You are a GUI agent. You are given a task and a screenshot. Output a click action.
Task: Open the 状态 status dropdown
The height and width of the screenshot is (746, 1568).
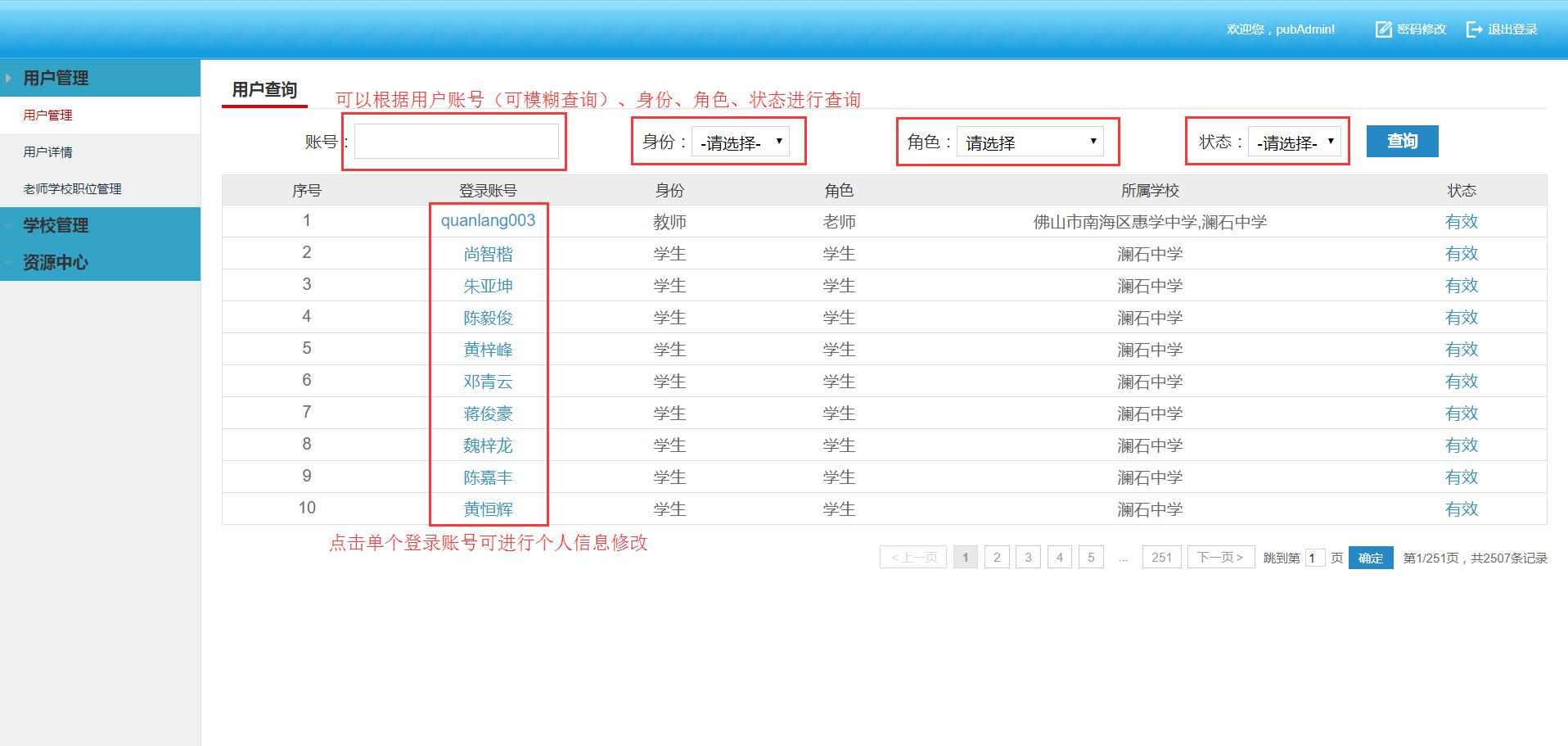[x=1294, y=142]
